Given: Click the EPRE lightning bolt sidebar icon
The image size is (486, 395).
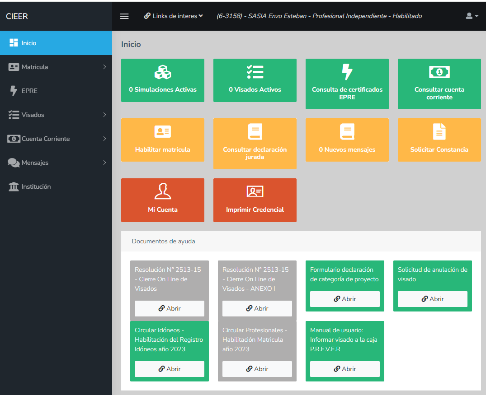Looking at the screenshot, I should coord(13,91).
